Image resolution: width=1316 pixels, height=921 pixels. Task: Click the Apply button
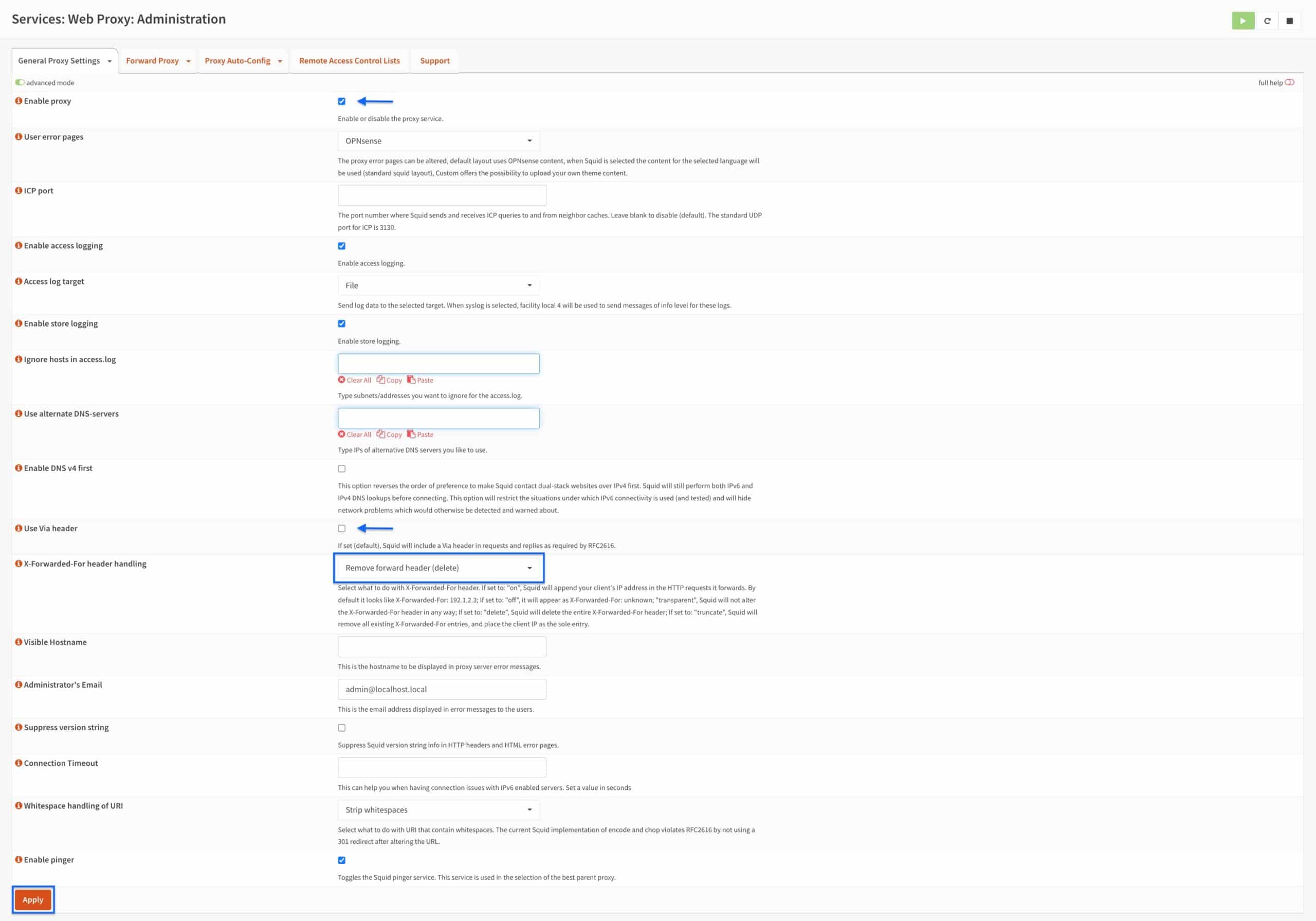33,900
